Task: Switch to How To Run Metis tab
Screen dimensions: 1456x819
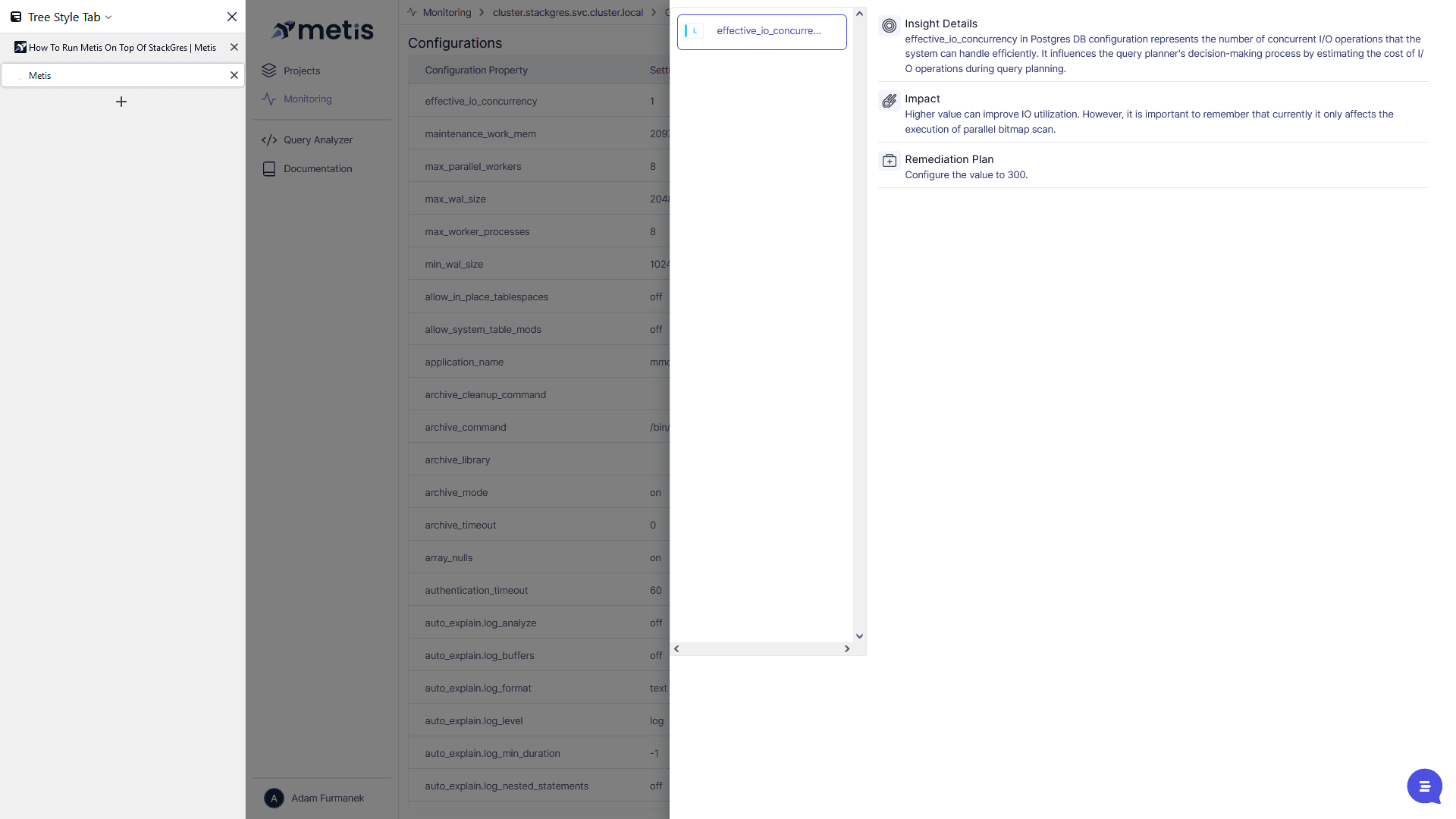Action: [121, 47]
